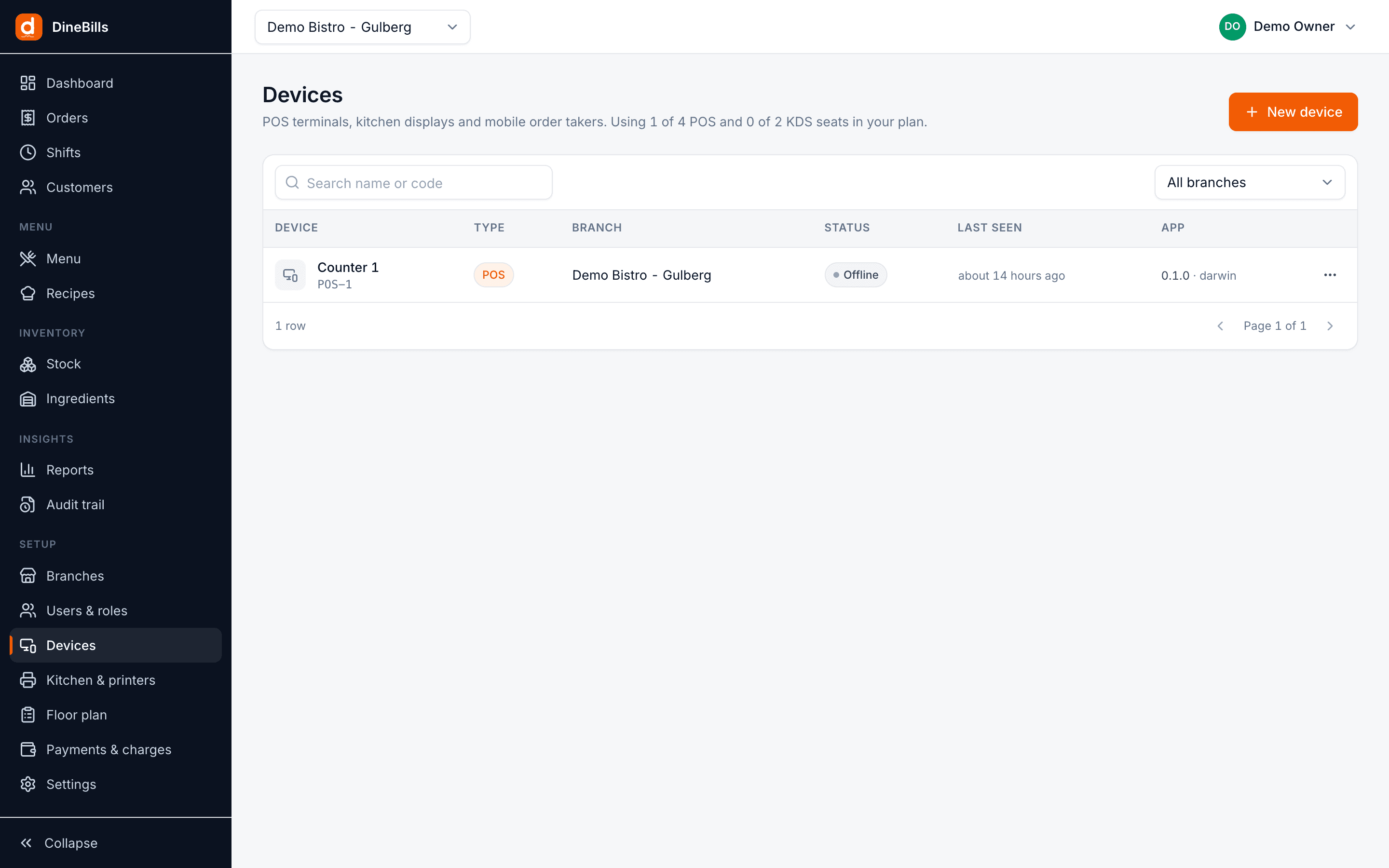Click Demo Bistro - Gulberg in table row
Image resolution: width=1389 pixels, height=868 pixels.
(642, 275)
